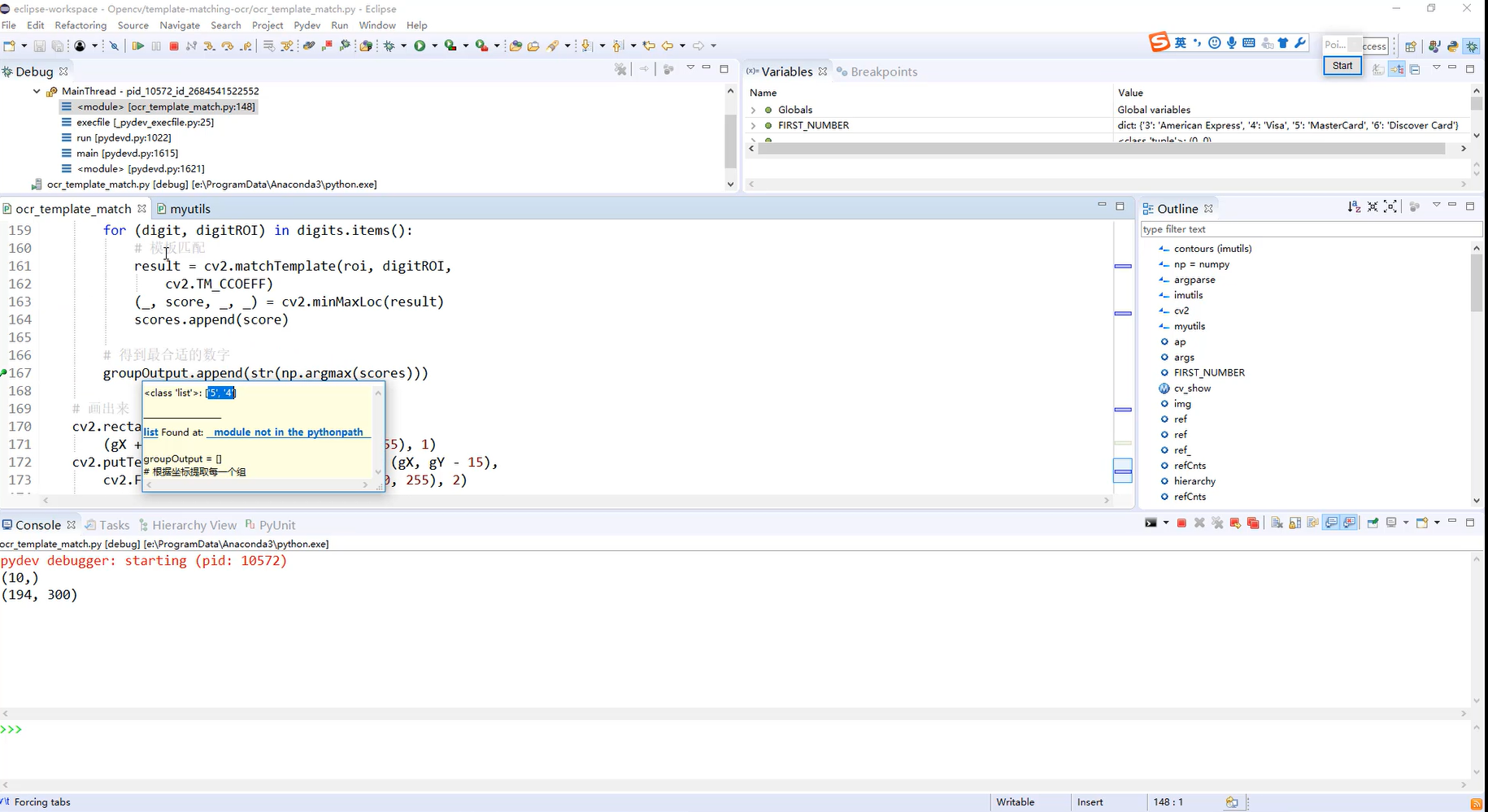This screenshot has height=812, width=1488.
Task: Click Remove All Terminated Launches in Console
Action: click(1217, 523)
